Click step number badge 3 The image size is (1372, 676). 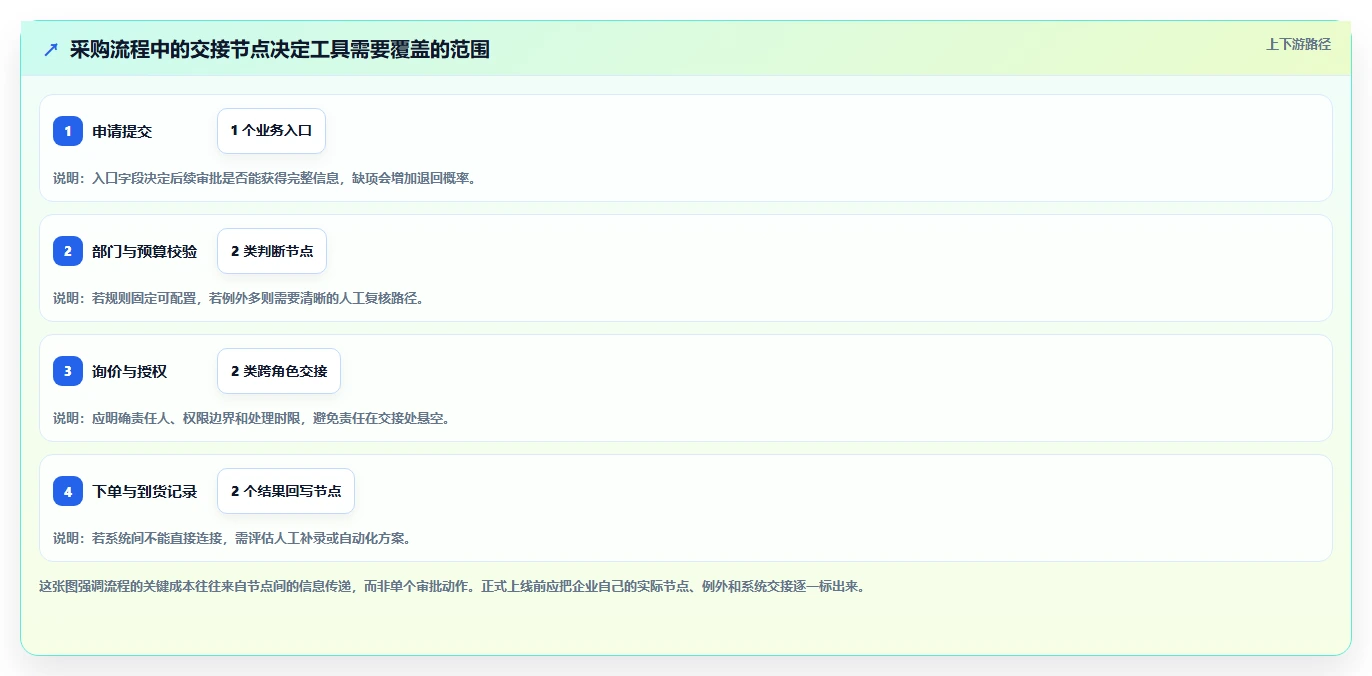pos(68,371)
